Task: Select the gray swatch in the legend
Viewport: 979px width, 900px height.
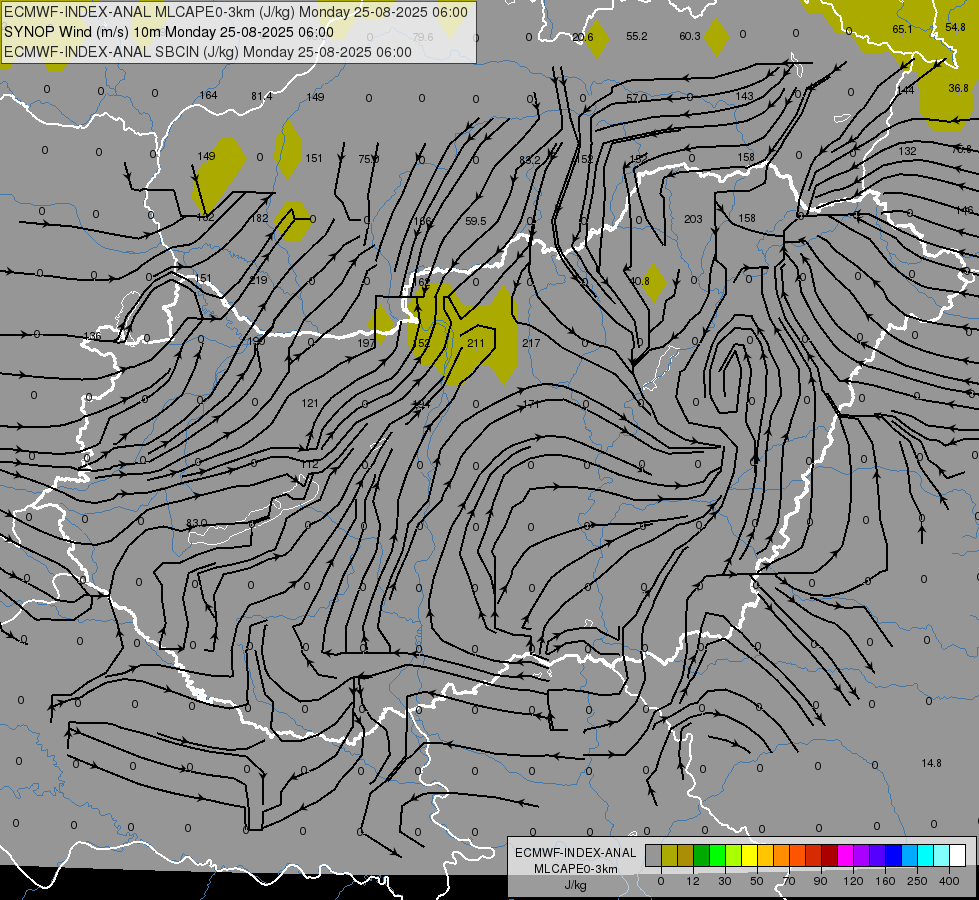Action: point(653,856)
